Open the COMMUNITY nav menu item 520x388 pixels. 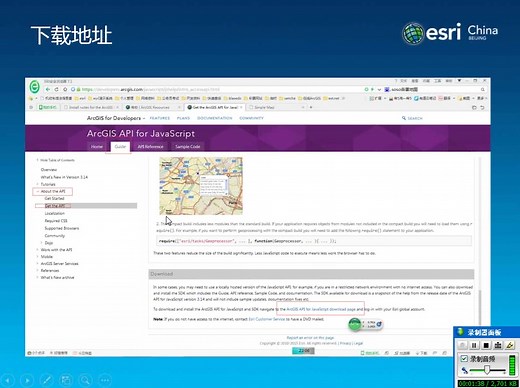(251, 118)
